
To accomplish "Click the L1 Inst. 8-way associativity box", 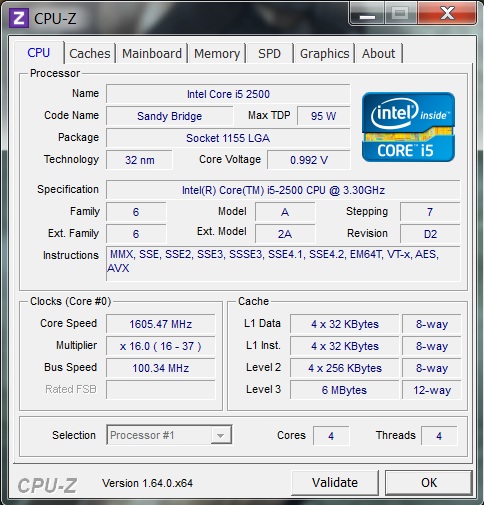I will point(432,346).
